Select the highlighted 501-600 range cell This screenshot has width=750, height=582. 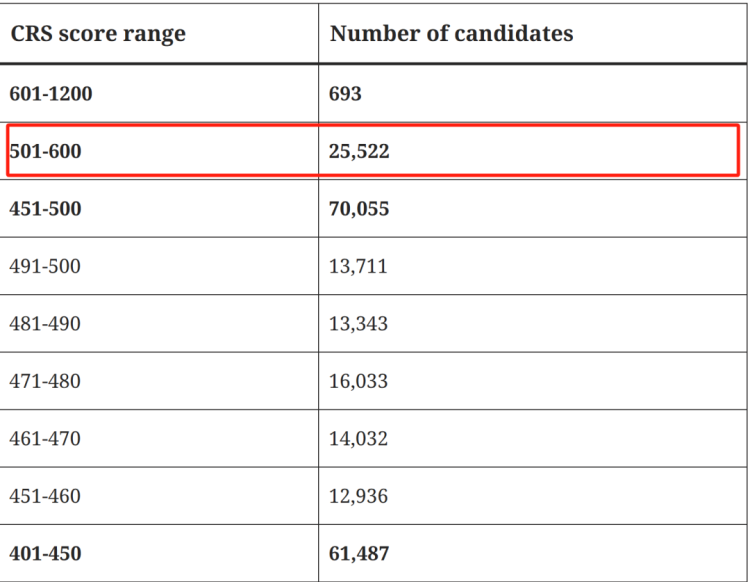(x=45, y=151)
